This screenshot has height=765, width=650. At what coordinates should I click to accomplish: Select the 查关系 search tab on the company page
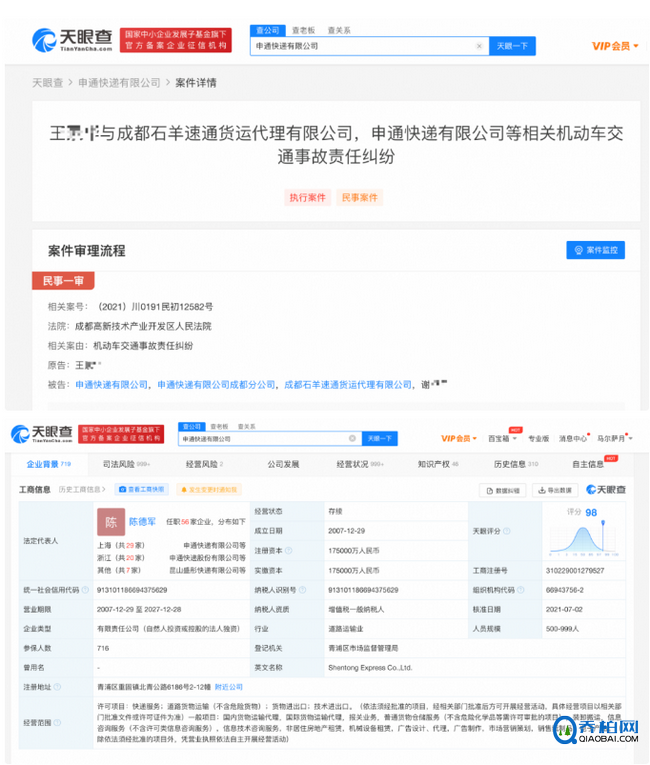[x=246, y=426]
